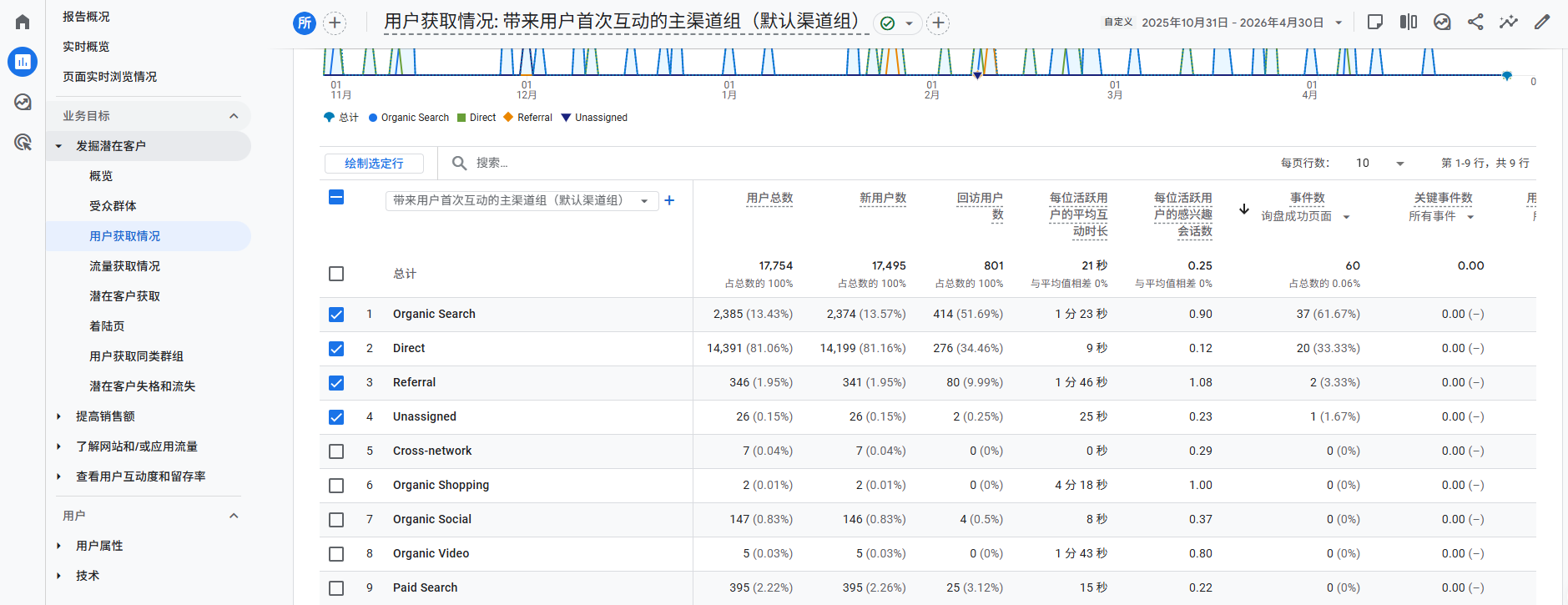Screen dimensions: 1568x605
Task: Check the Cross-network row checkbox
Action: pyautogui.click(x=336, y=451)
